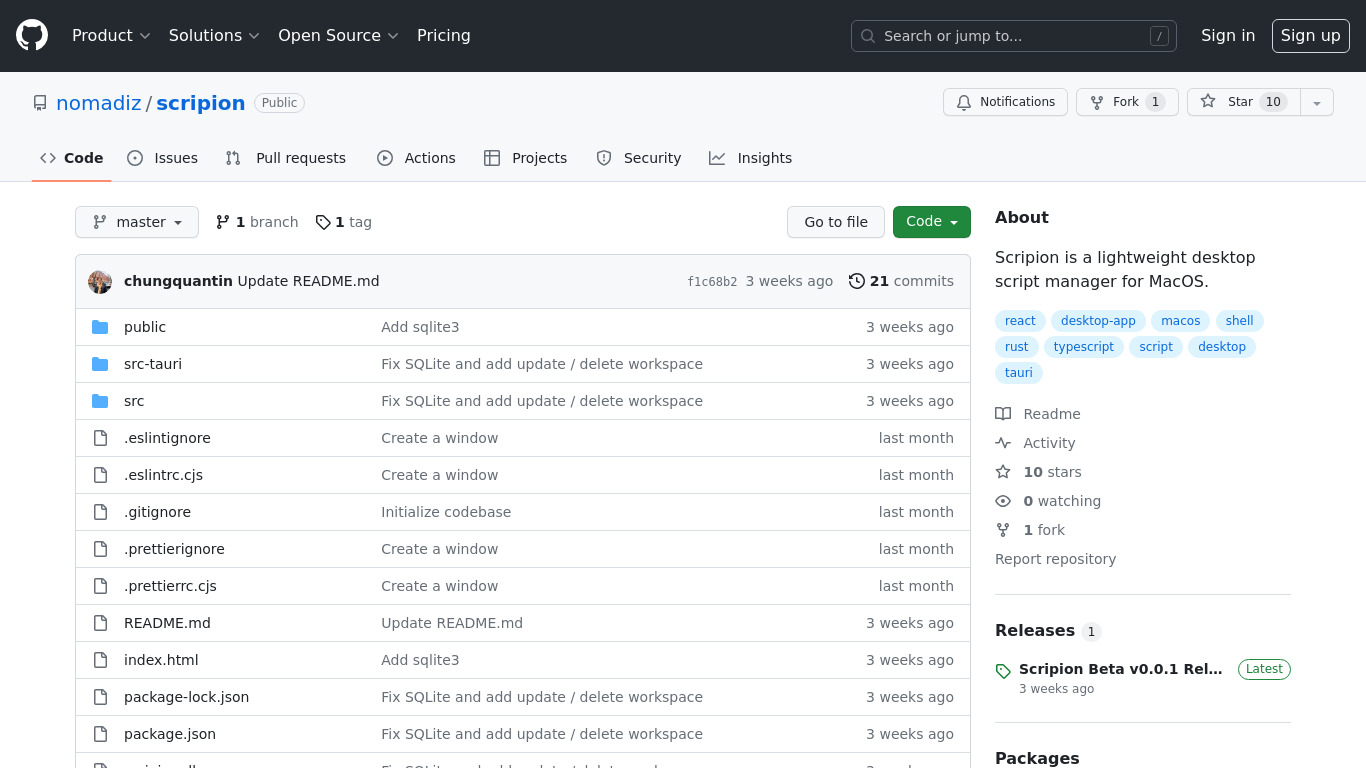Image resolution: width=1366 pixels, height=768 pixels.
Task: Select the react topic tag
Action: click(x=1020, y=321)
